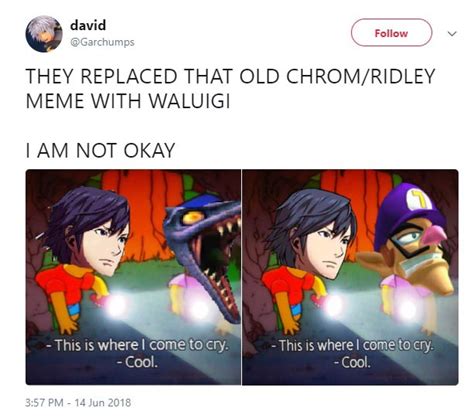The height and width of the screenshot is (418, 474).
Task: Click the 3:57 PM timestamp link
Action: tap(44, 403)
